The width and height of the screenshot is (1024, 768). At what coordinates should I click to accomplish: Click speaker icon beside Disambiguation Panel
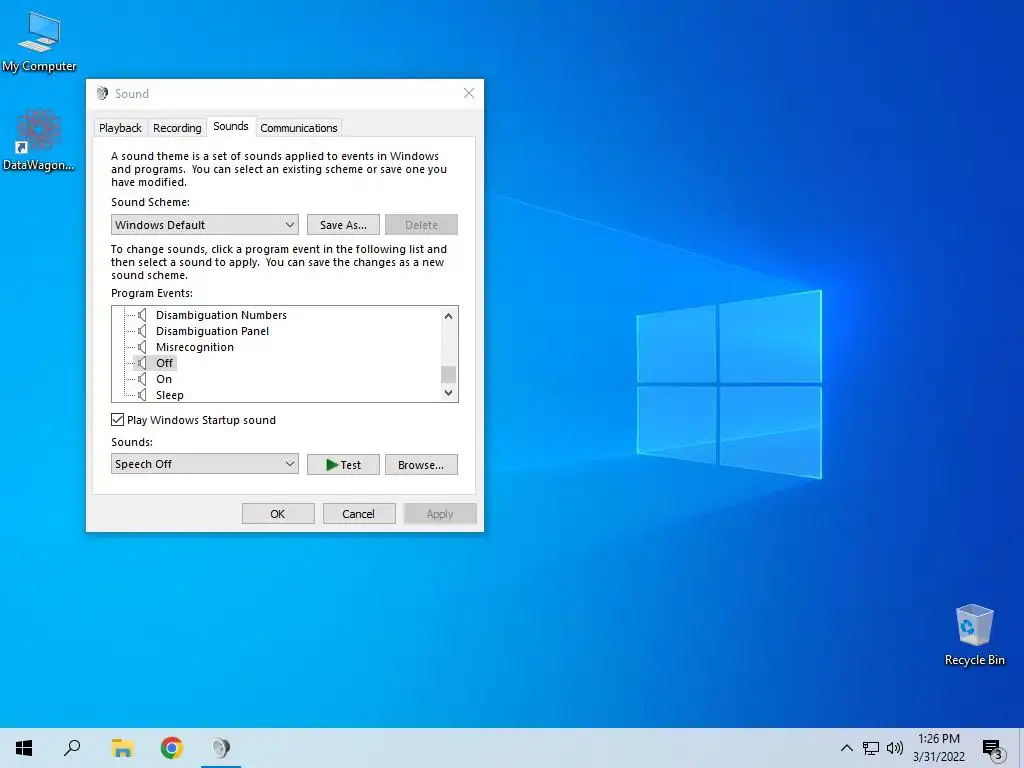point(142,331)
